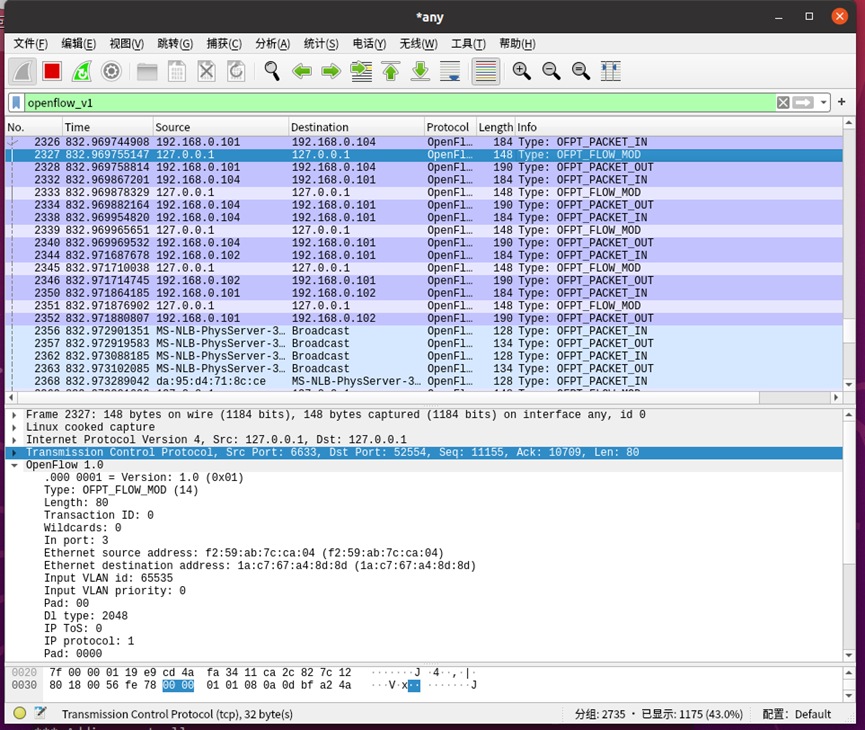Image resolution: width=865 pixels, height=730 pixels.
Task: Open the 分析(A) menu
Action: 272,44
